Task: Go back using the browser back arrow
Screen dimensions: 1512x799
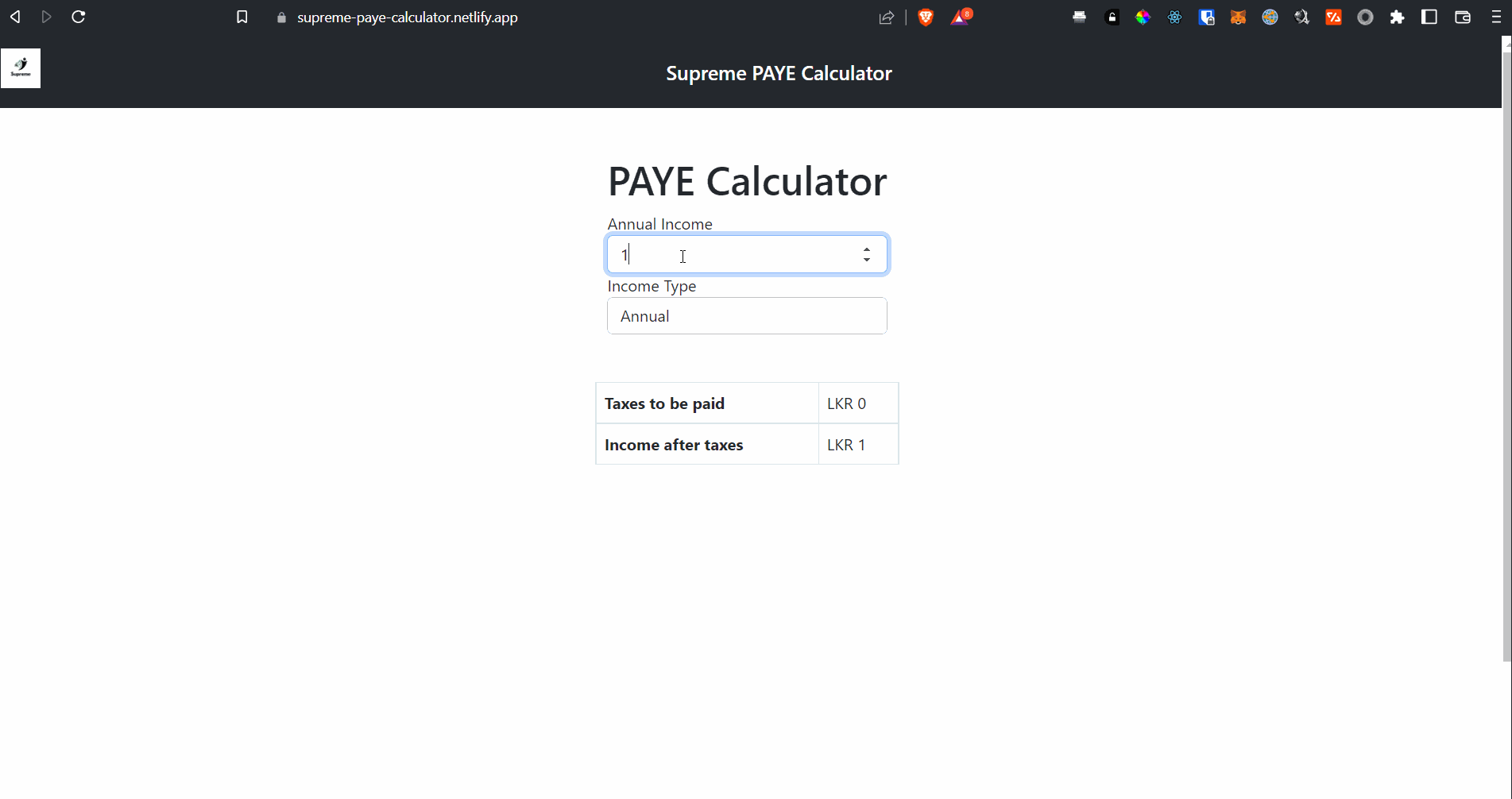Action: pos(15,17)
